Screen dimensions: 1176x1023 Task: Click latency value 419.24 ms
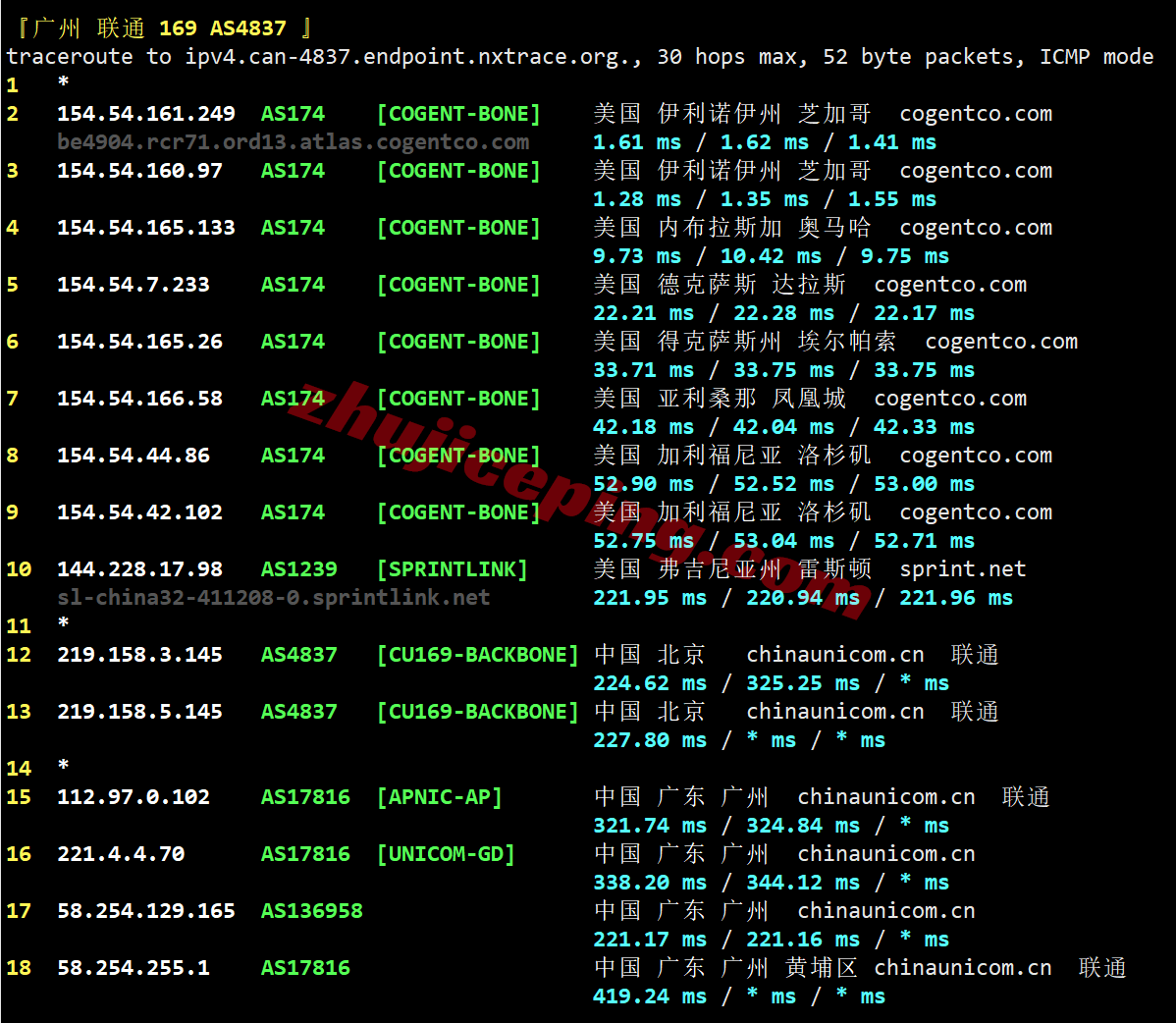pos(650,996)
